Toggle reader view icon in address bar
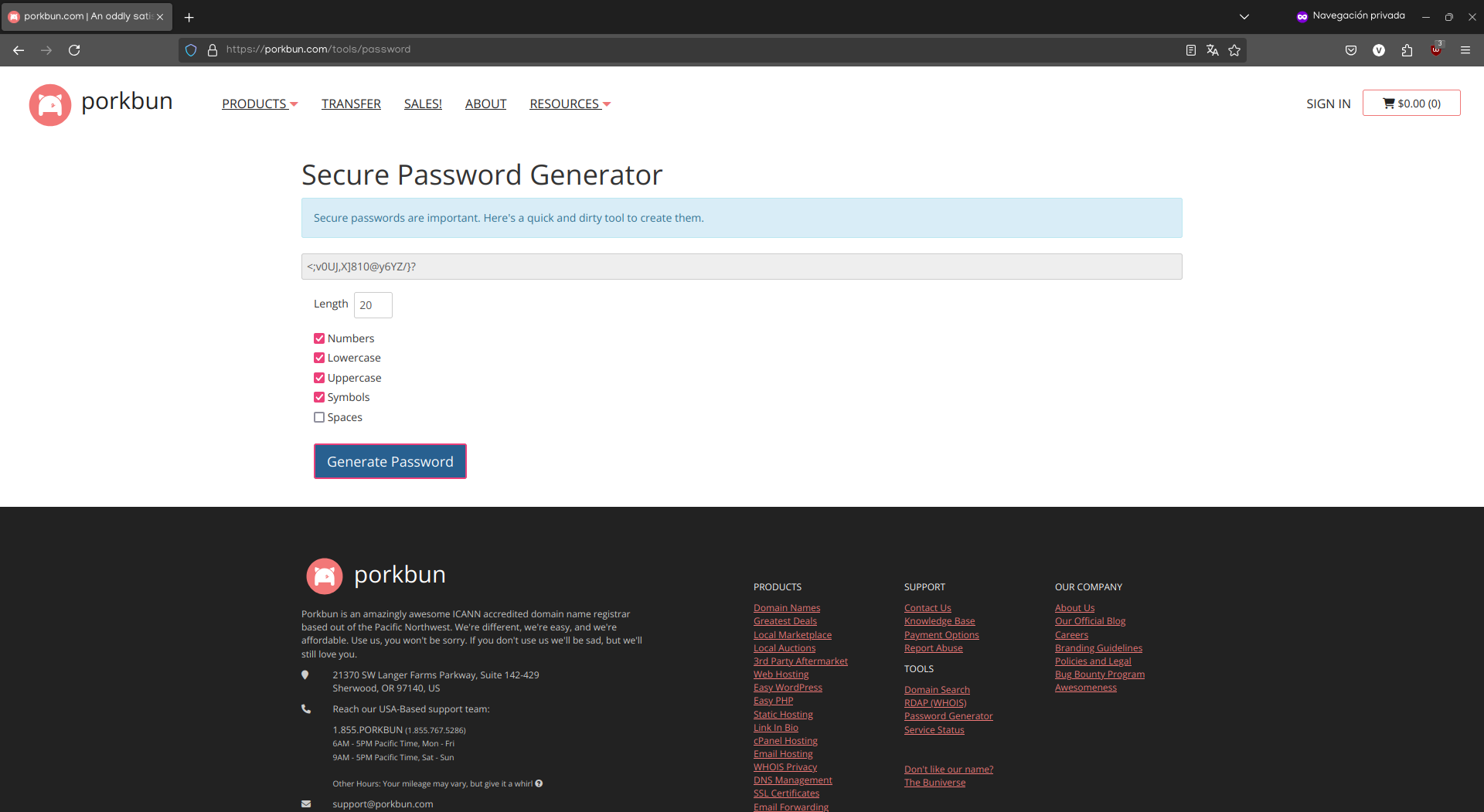1484x812 pixels. click(1191, 50)
